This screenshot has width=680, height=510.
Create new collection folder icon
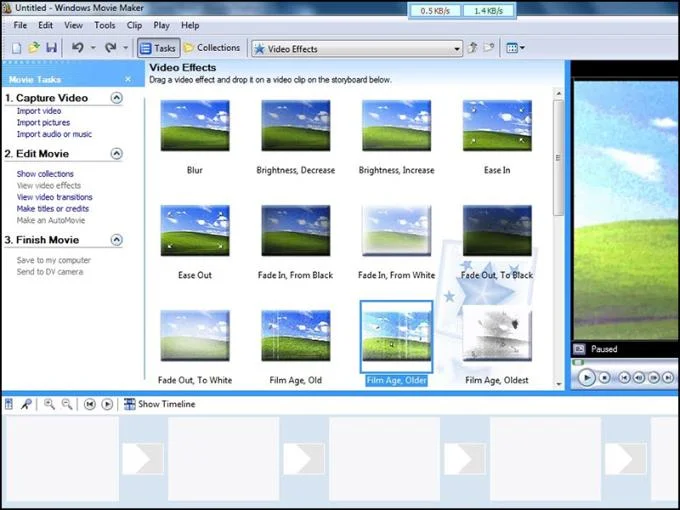point(489,47)
